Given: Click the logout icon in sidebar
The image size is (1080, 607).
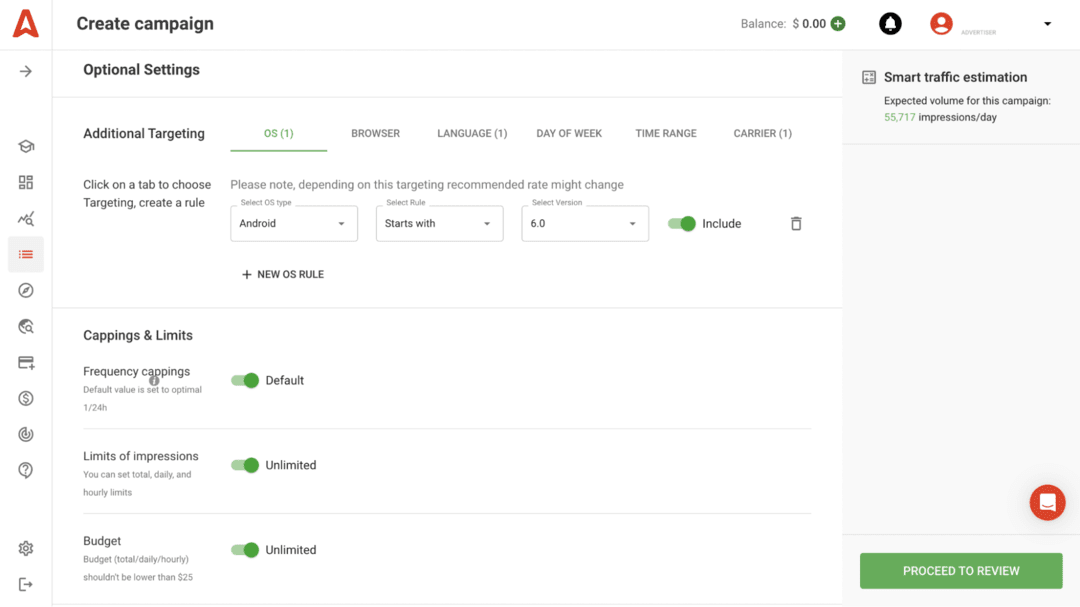Looking at the screenshot, I should click(26, 584).
